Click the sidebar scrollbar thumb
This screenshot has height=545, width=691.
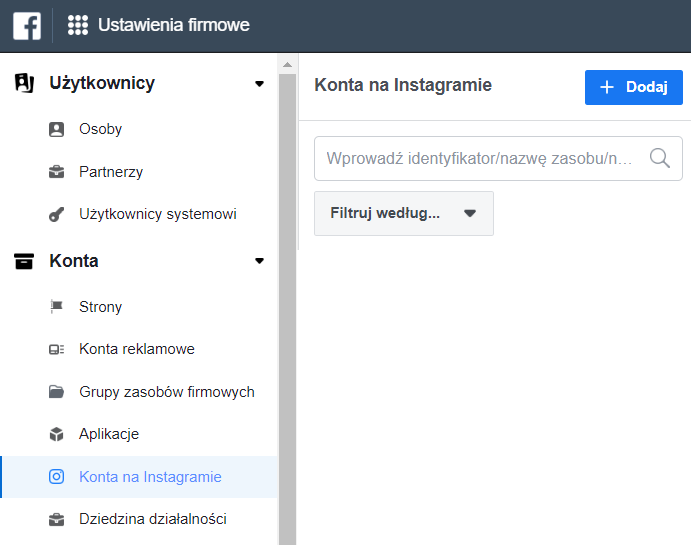tap(287, 308)
